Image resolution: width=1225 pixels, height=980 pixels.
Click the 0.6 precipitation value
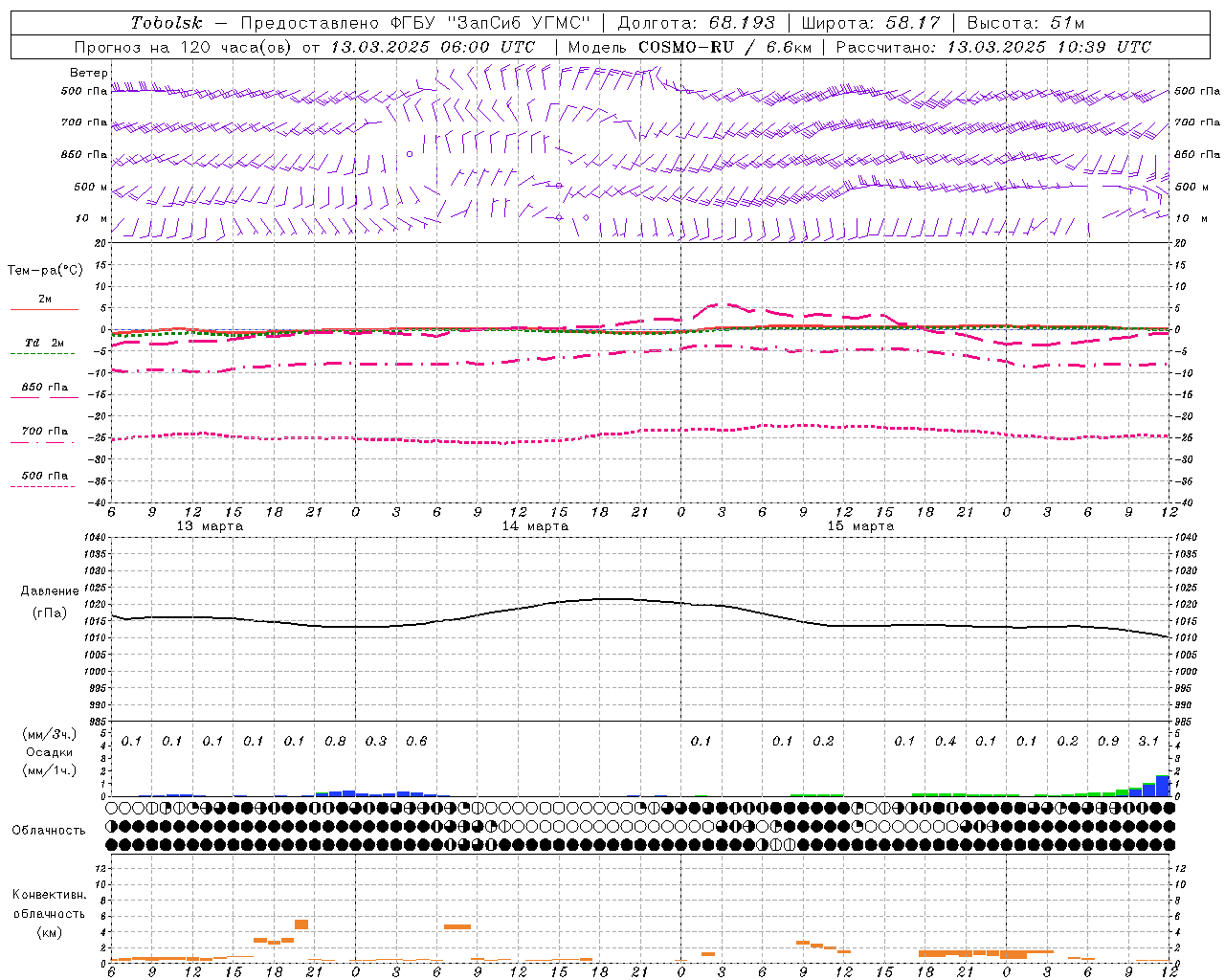(x=416, y=741)
